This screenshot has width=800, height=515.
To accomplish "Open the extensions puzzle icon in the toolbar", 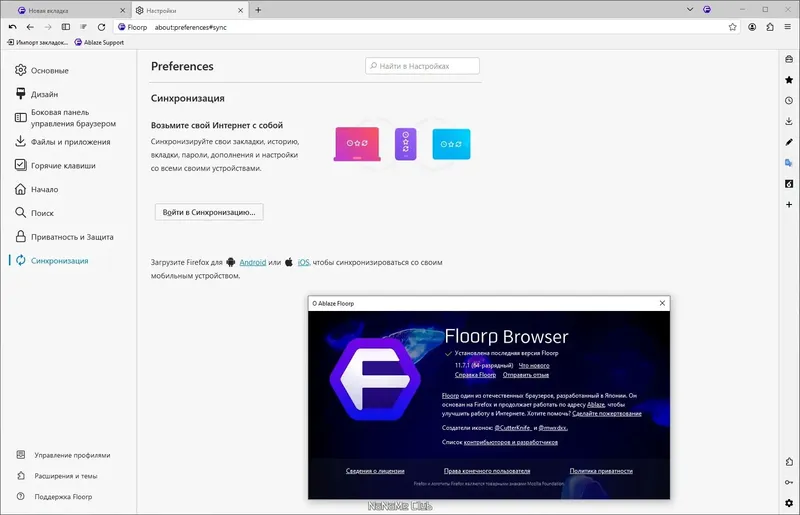I will 770,27.
